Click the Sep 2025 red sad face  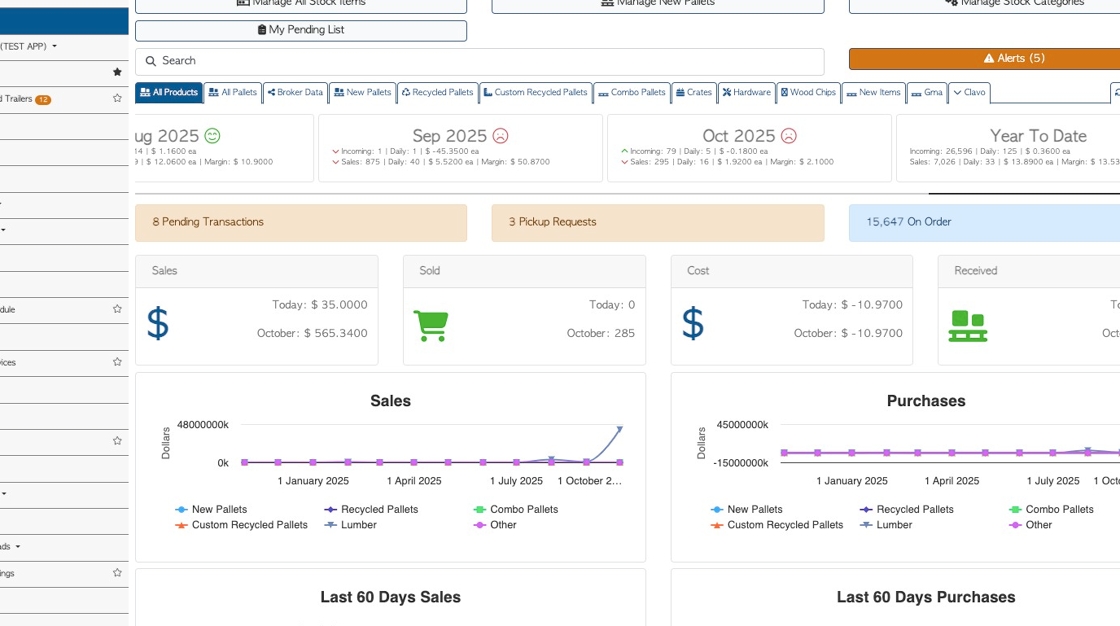point(500,135)
